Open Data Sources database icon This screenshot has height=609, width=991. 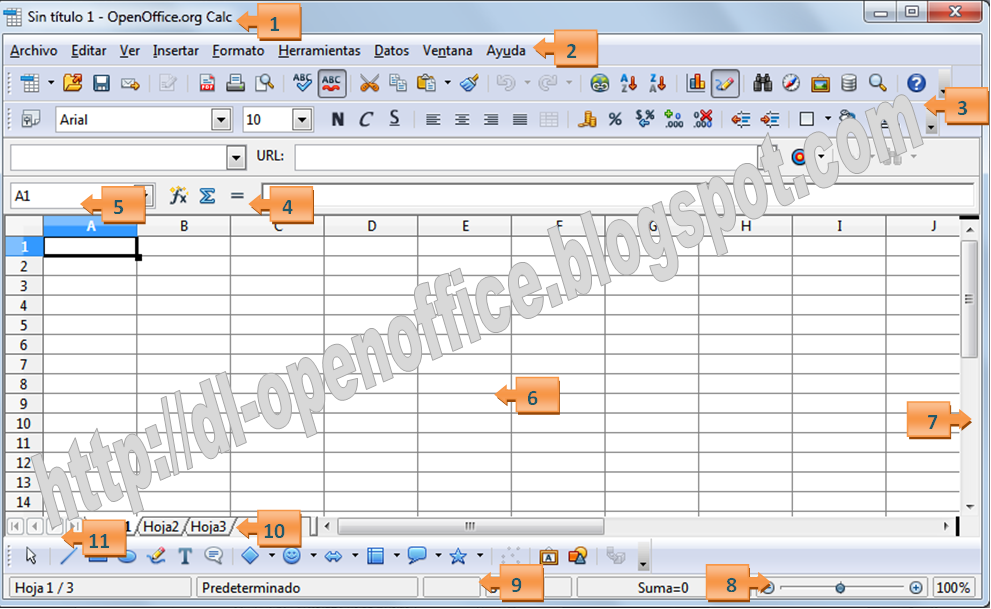(849, 83)
